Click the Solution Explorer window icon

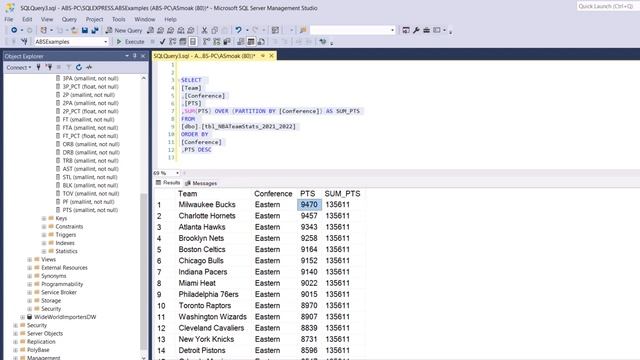[x=406, y=30]
